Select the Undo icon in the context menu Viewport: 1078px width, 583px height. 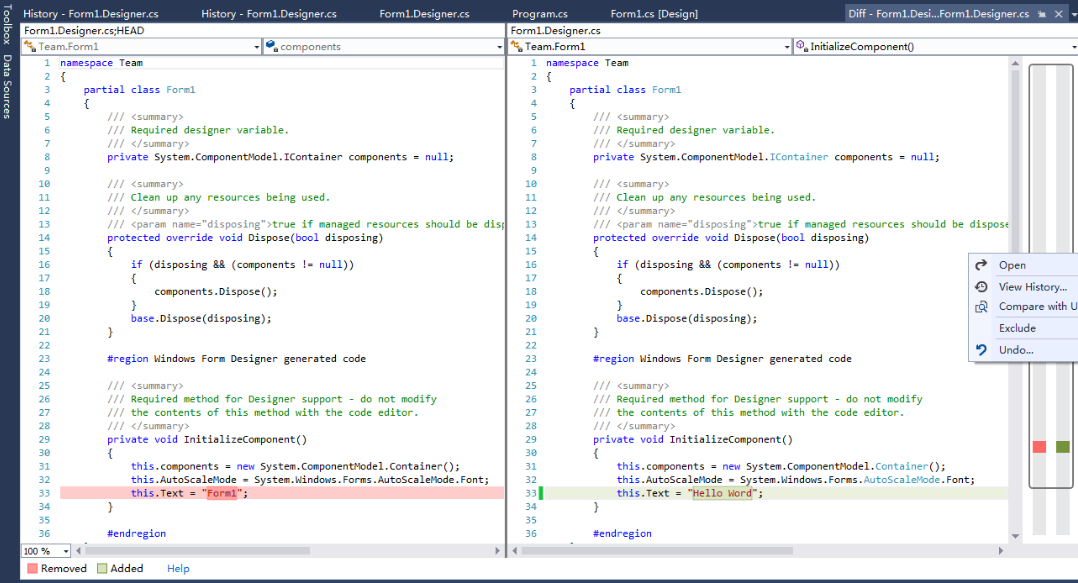[x=982, y=349]
